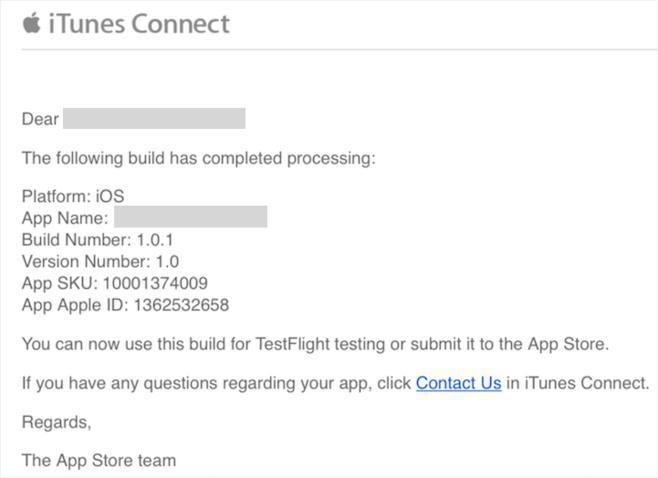Click the build completed processing sentence
Viewport: 658px width, 478px height.
[198, 158]
